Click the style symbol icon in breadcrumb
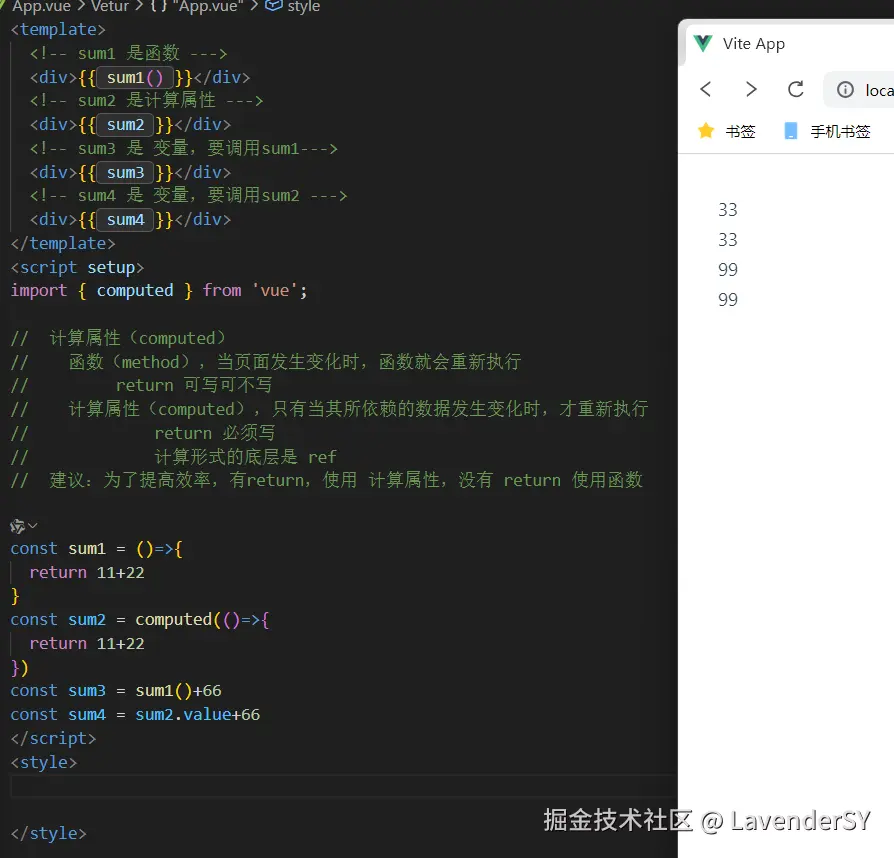 tap(273, 6)
